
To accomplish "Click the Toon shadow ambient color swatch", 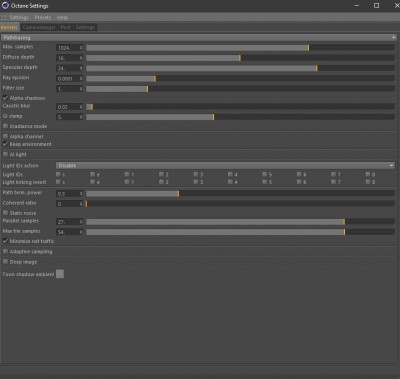I will (60, 274).
